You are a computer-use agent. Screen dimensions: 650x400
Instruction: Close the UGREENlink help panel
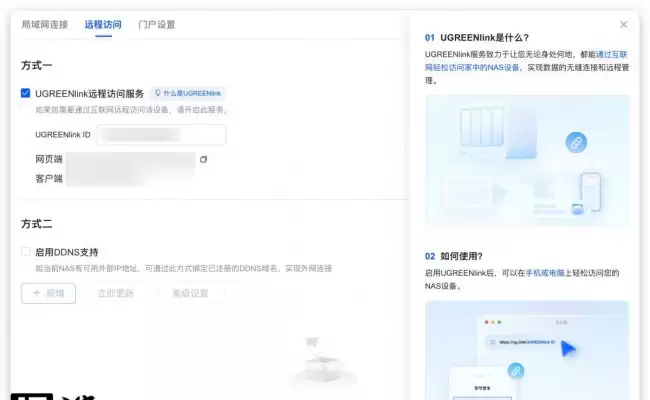623,24
